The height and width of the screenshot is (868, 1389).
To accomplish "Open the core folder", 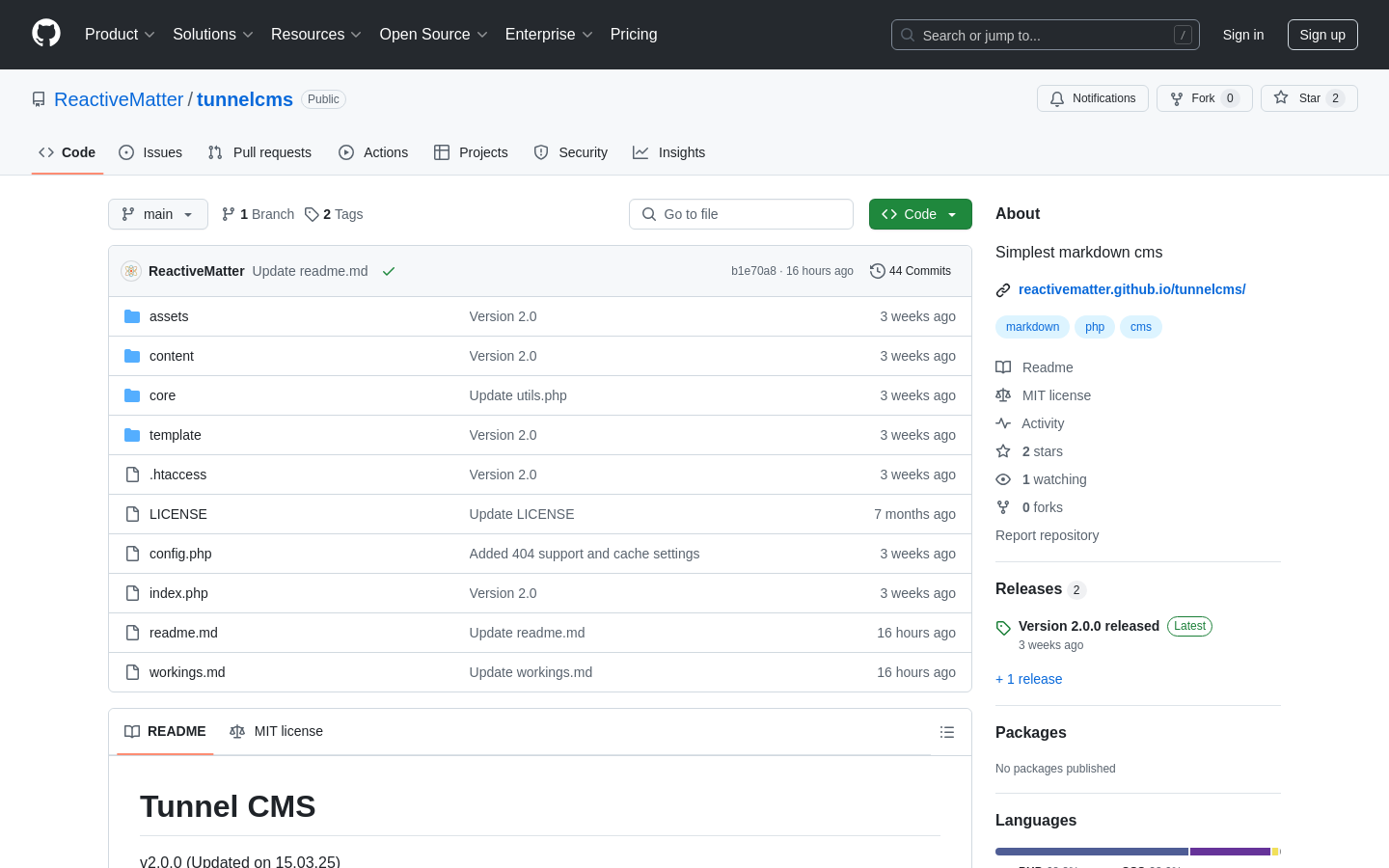I will pyautogui.click(x=162, y=395).
